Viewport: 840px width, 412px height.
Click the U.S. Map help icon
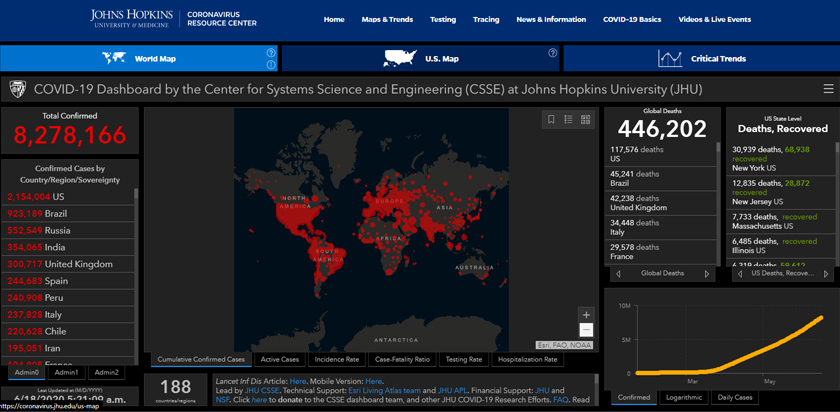(x=553, y=52)
